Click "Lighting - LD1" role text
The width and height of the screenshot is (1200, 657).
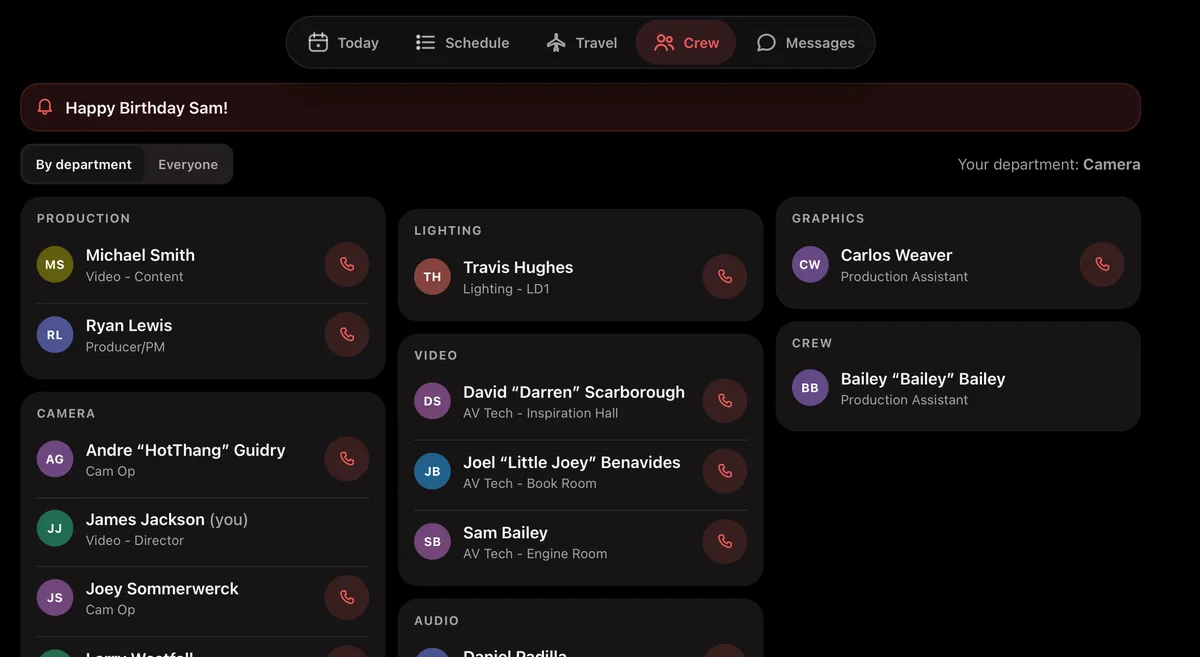506,289
